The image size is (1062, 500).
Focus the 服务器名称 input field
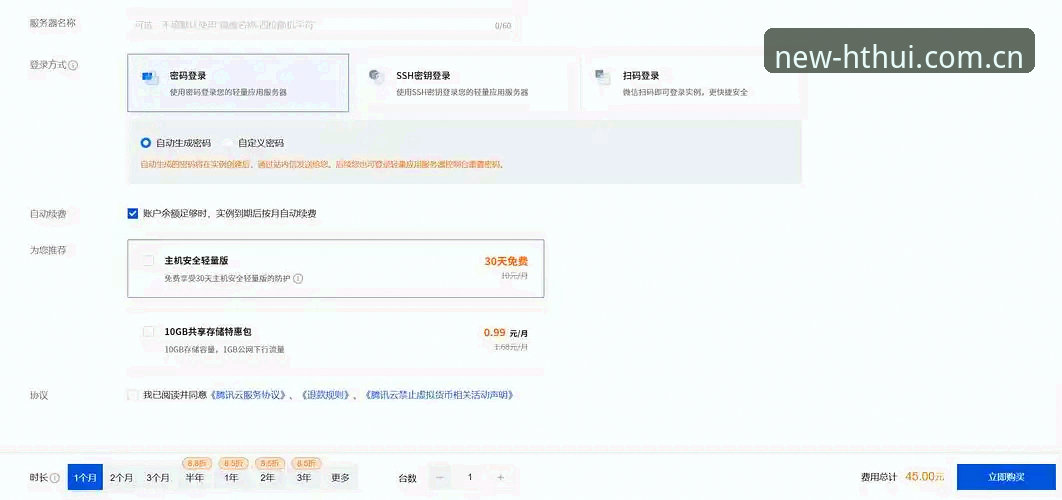point(324,25)
